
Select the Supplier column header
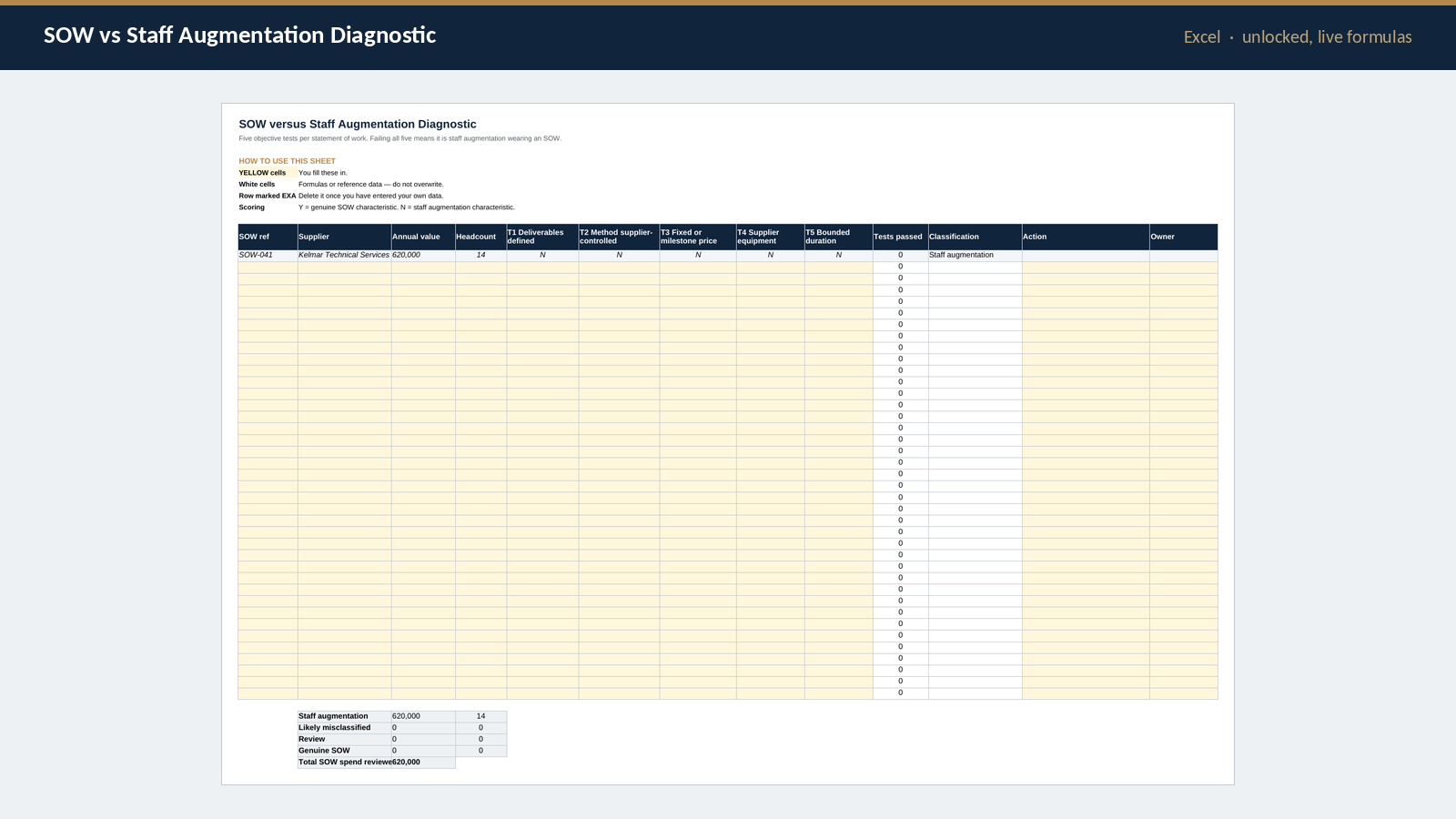tap(344, 237)
